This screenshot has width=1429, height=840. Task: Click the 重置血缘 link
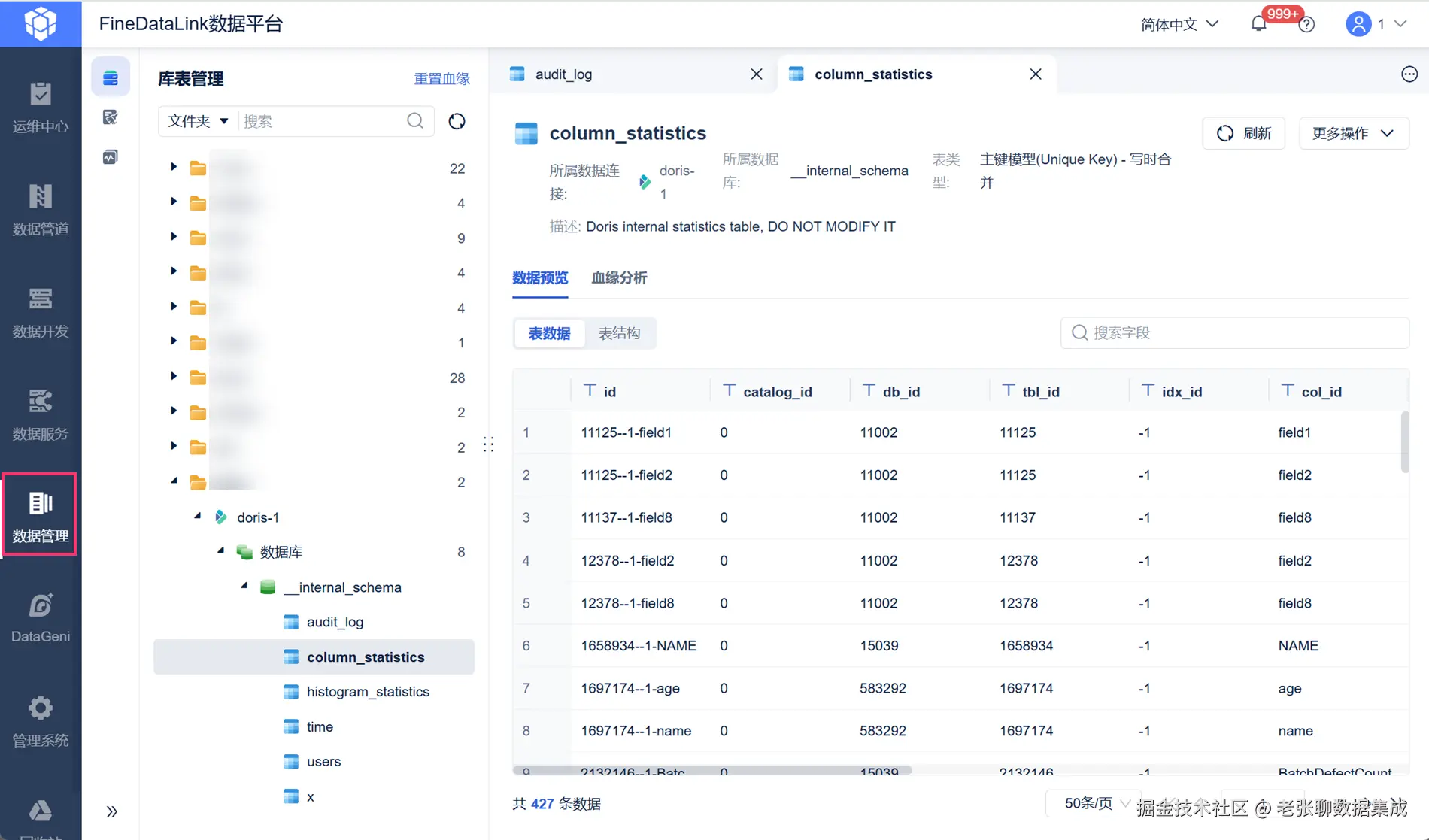pos(442,79)
